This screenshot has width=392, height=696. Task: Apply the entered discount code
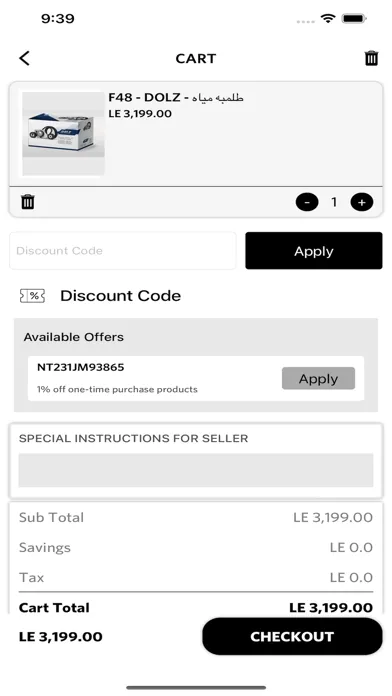click(x=313, y=251)
